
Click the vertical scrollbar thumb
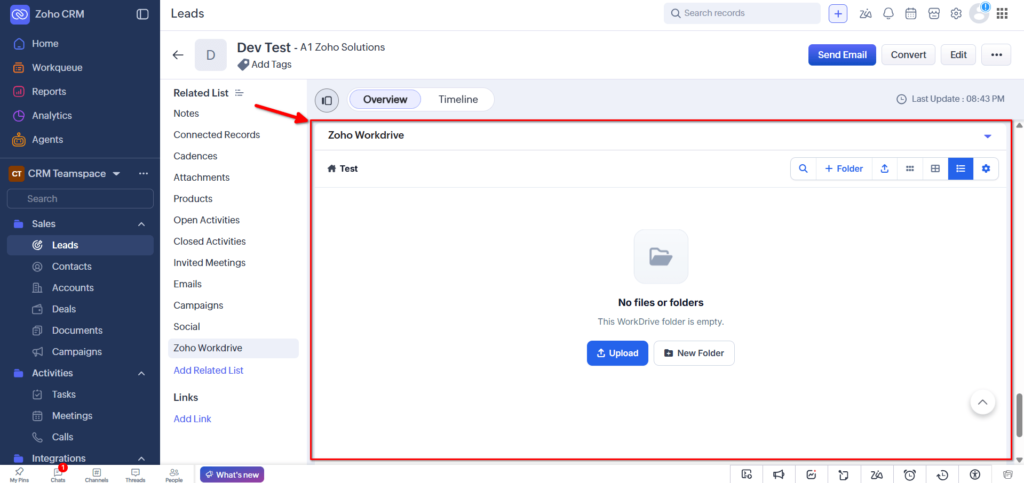1019,414
